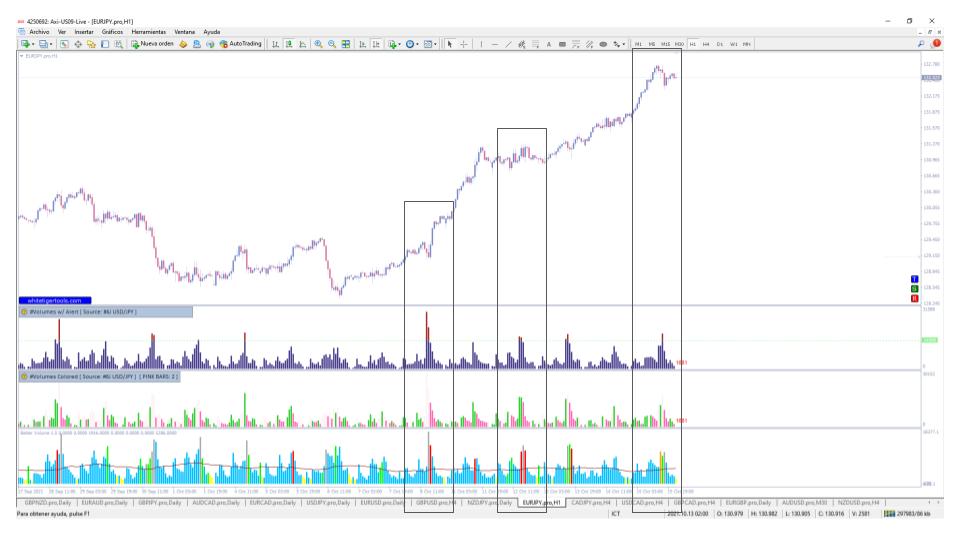Open the search magnifier icon

point(921,44)
